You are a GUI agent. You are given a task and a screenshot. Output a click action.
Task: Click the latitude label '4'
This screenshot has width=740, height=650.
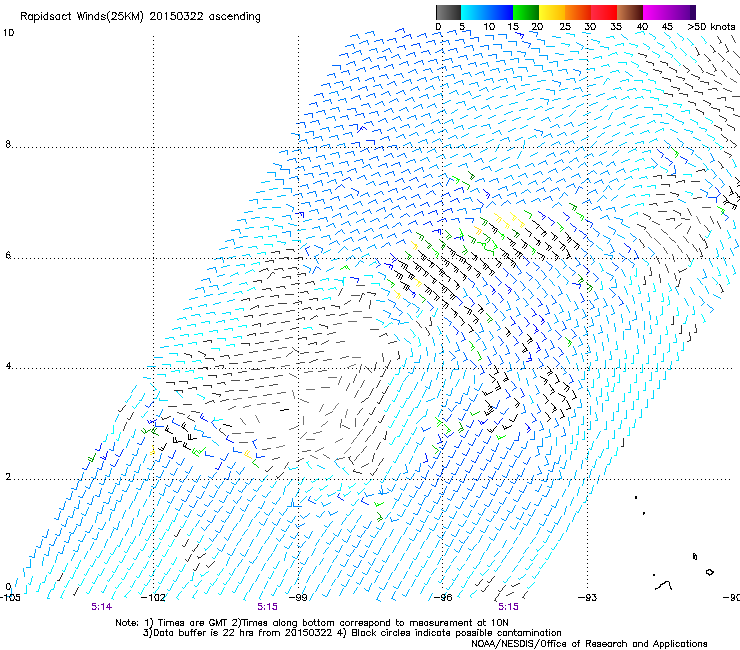(8, 366)
